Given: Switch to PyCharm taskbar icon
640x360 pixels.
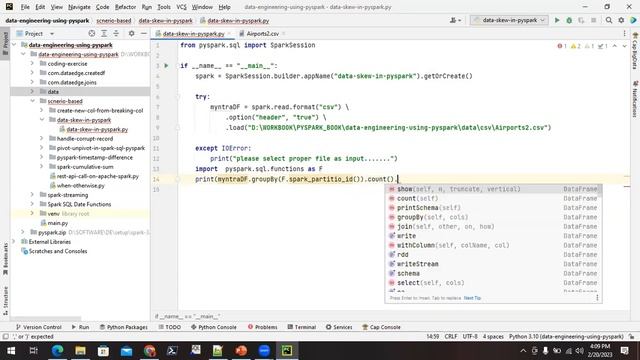Looking at the screenshot, I should click(287, 351).
